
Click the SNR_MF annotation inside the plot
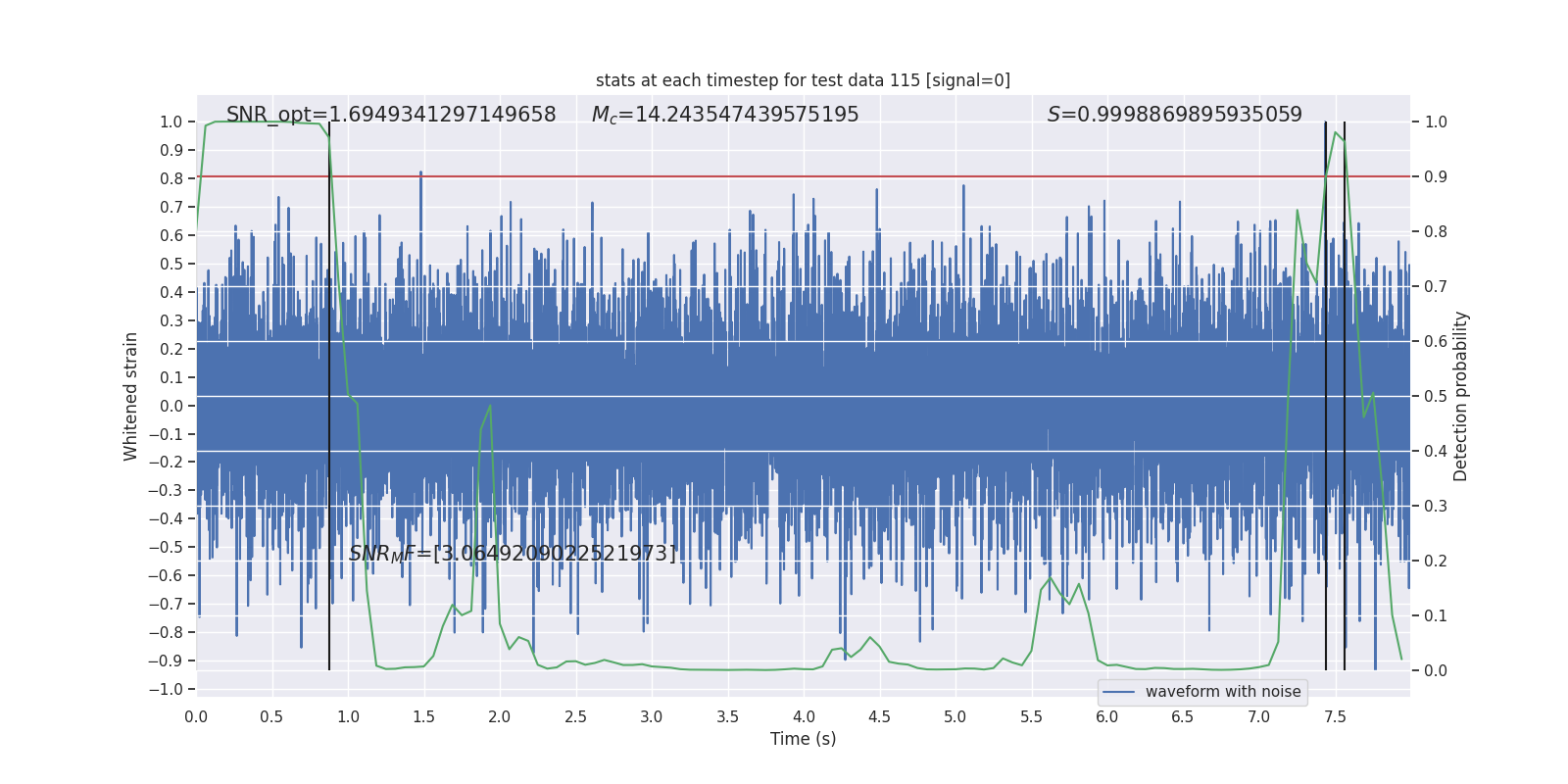point(512,554)
